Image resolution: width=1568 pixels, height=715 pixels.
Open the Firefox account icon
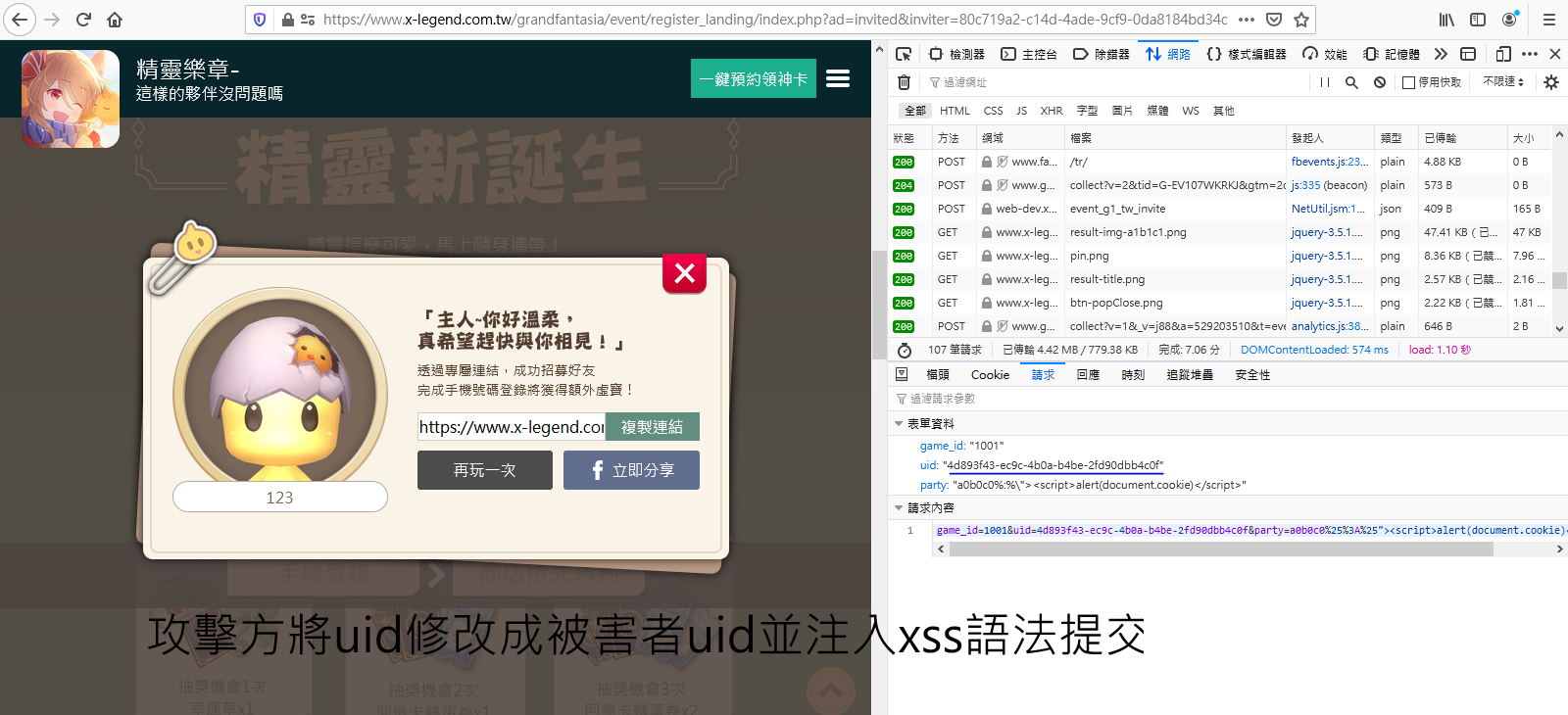[x=1510, y=20]
